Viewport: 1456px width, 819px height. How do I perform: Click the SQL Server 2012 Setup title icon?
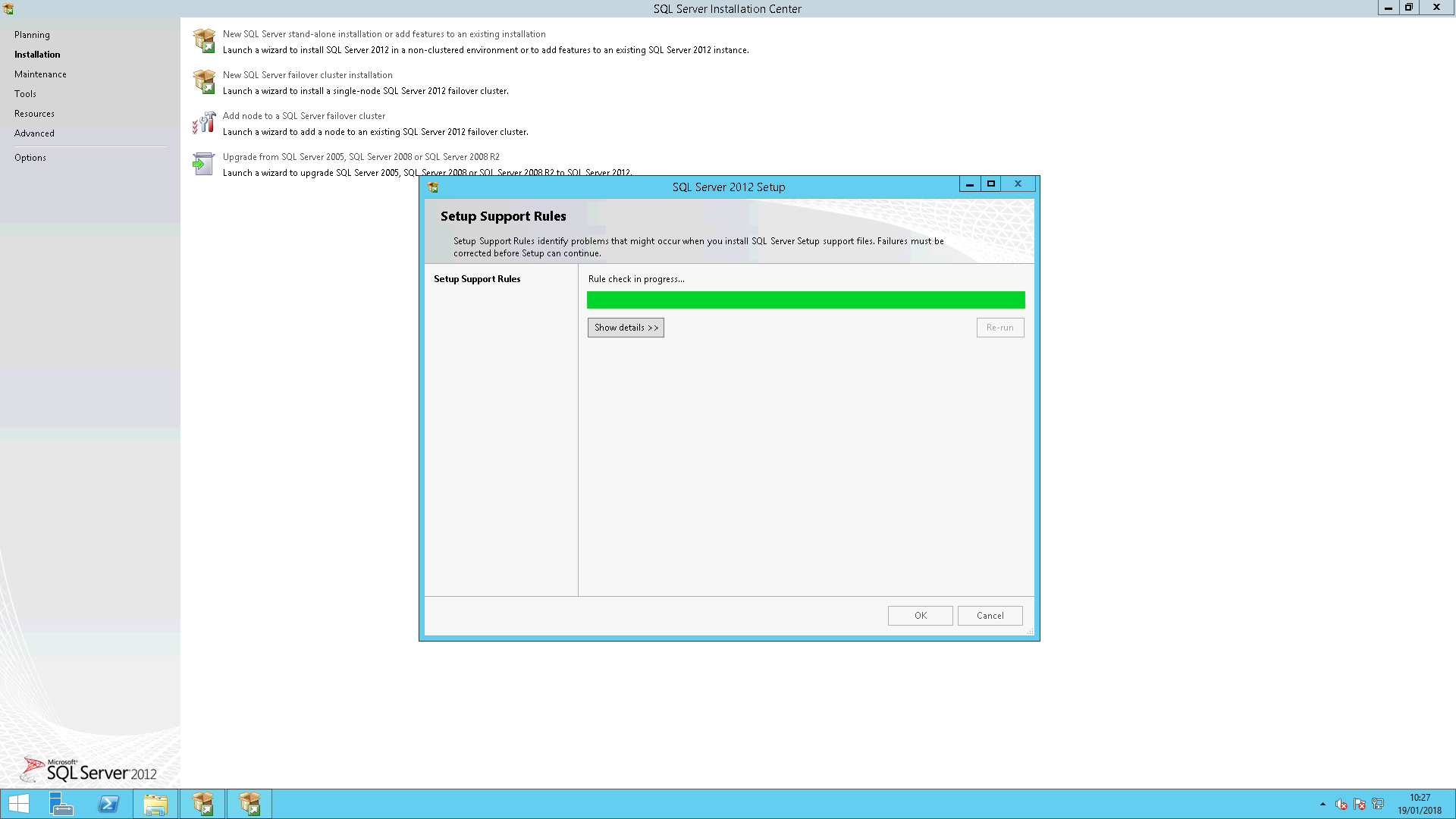pyautogui.click(x=433, y=187)
